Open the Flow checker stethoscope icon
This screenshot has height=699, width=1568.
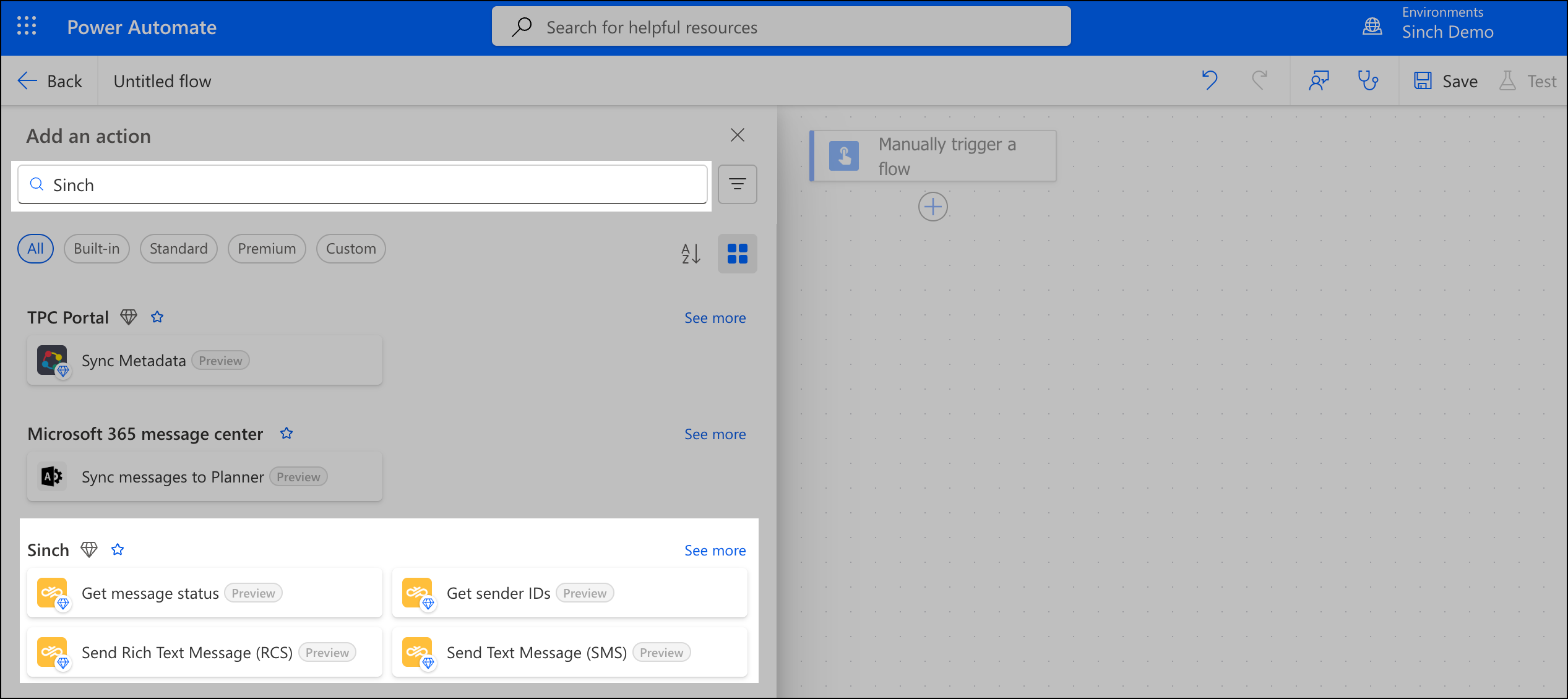coord(1368,81)
